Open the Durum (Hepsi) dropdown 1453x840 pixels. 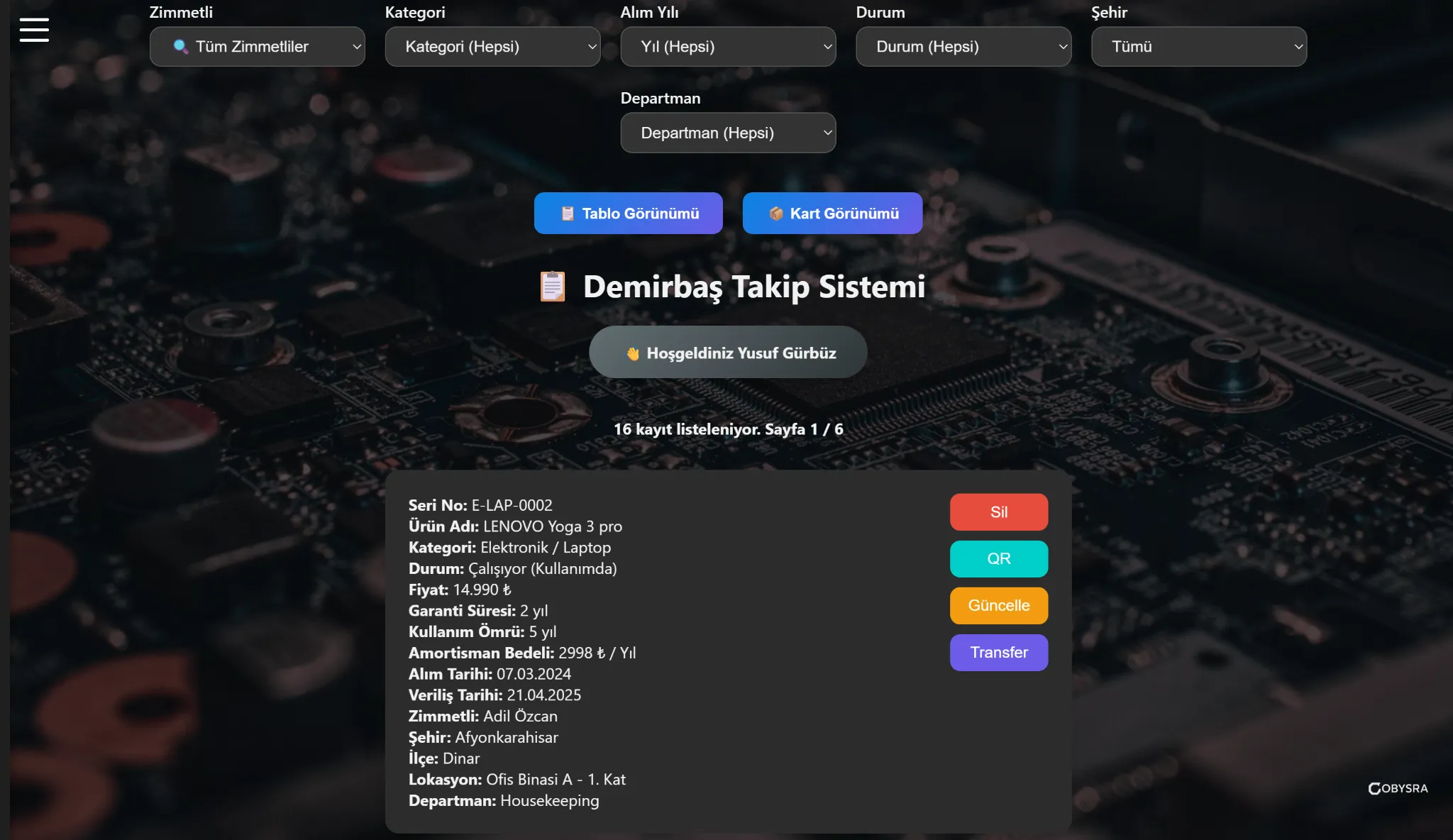963,47
